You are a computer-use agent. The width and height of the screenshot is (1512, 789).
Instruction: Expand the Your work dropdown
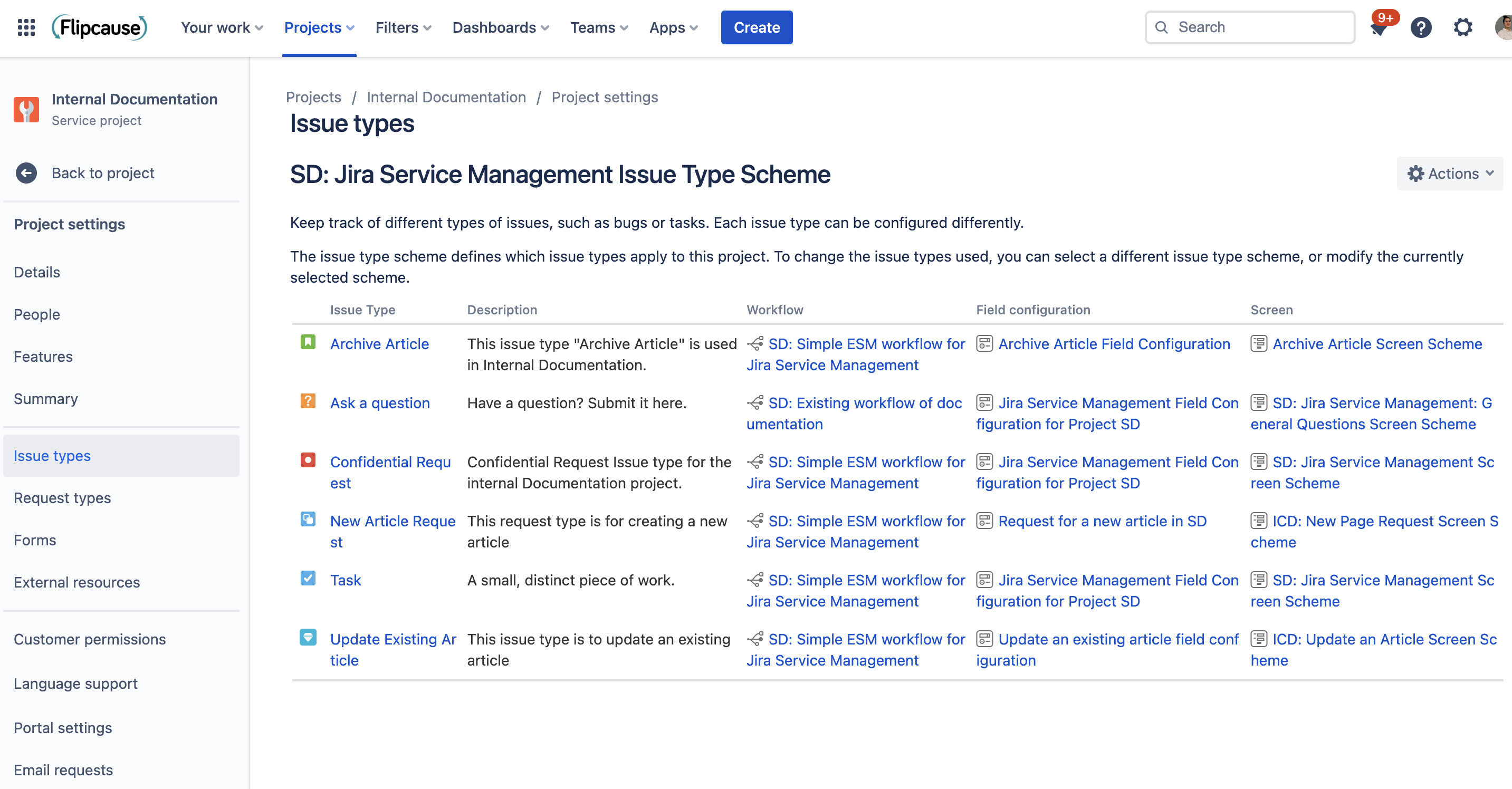pos(222,27)
